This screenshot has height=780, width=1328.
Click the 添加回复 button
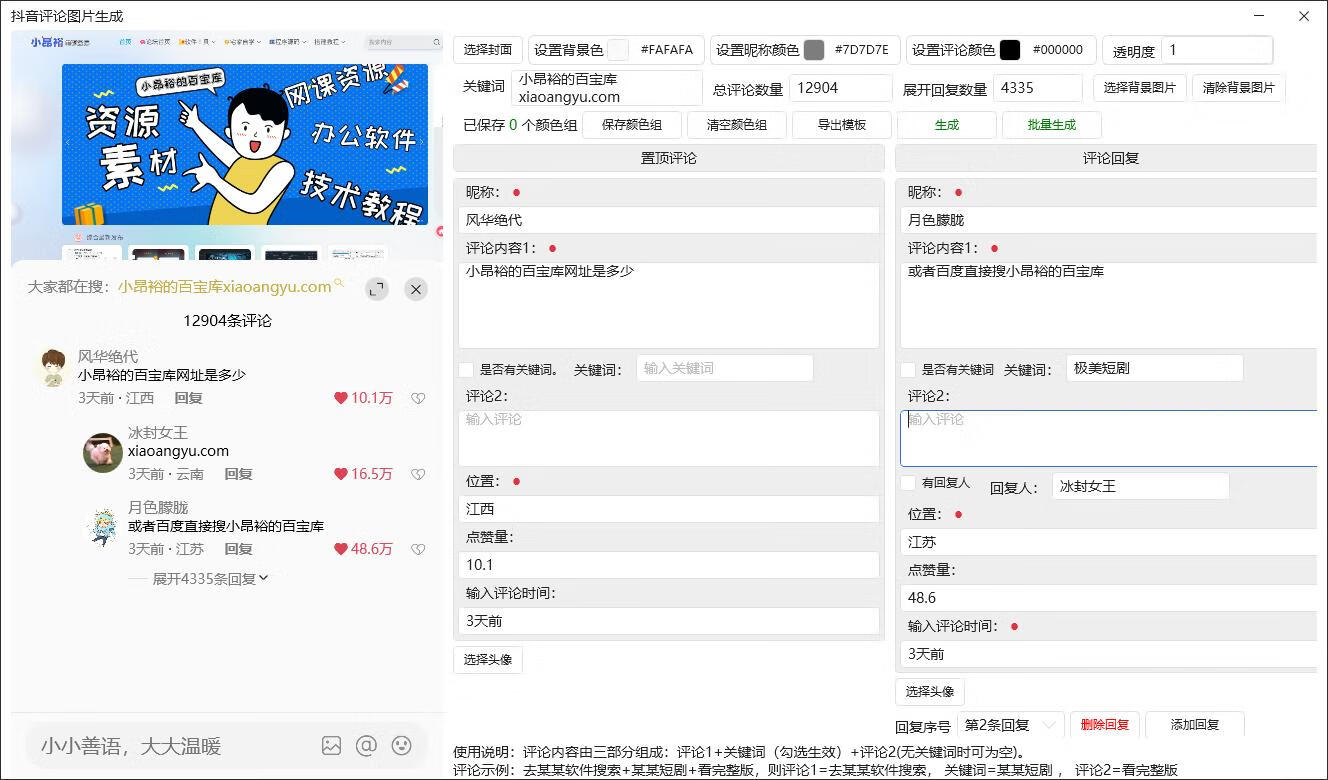[1195, 725]
